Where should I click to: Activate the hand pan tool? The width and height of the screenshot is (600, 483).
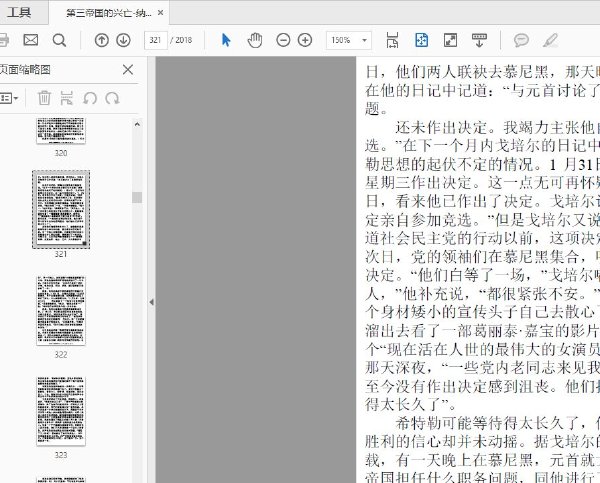pos(254,40)
